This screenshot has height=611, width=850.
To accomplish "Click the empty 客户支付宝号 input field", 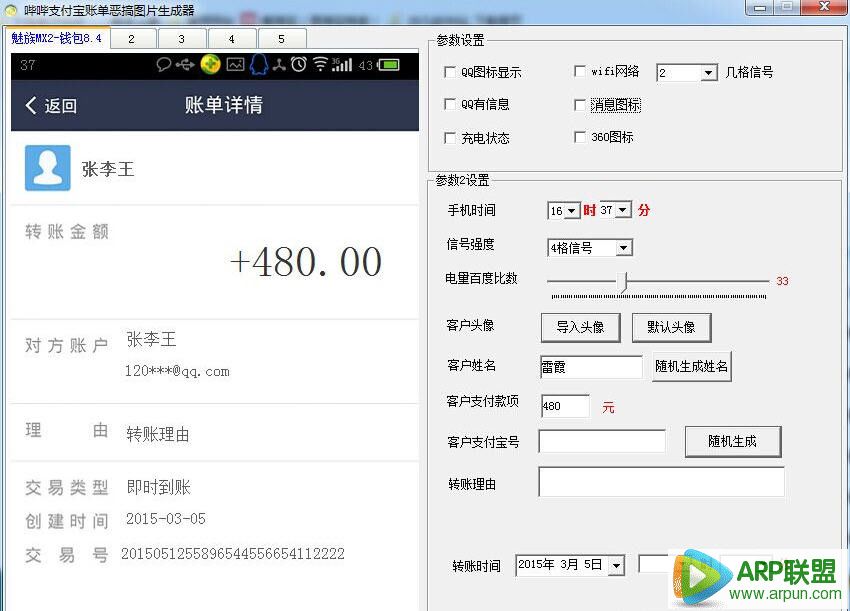I will pos(602,441).
